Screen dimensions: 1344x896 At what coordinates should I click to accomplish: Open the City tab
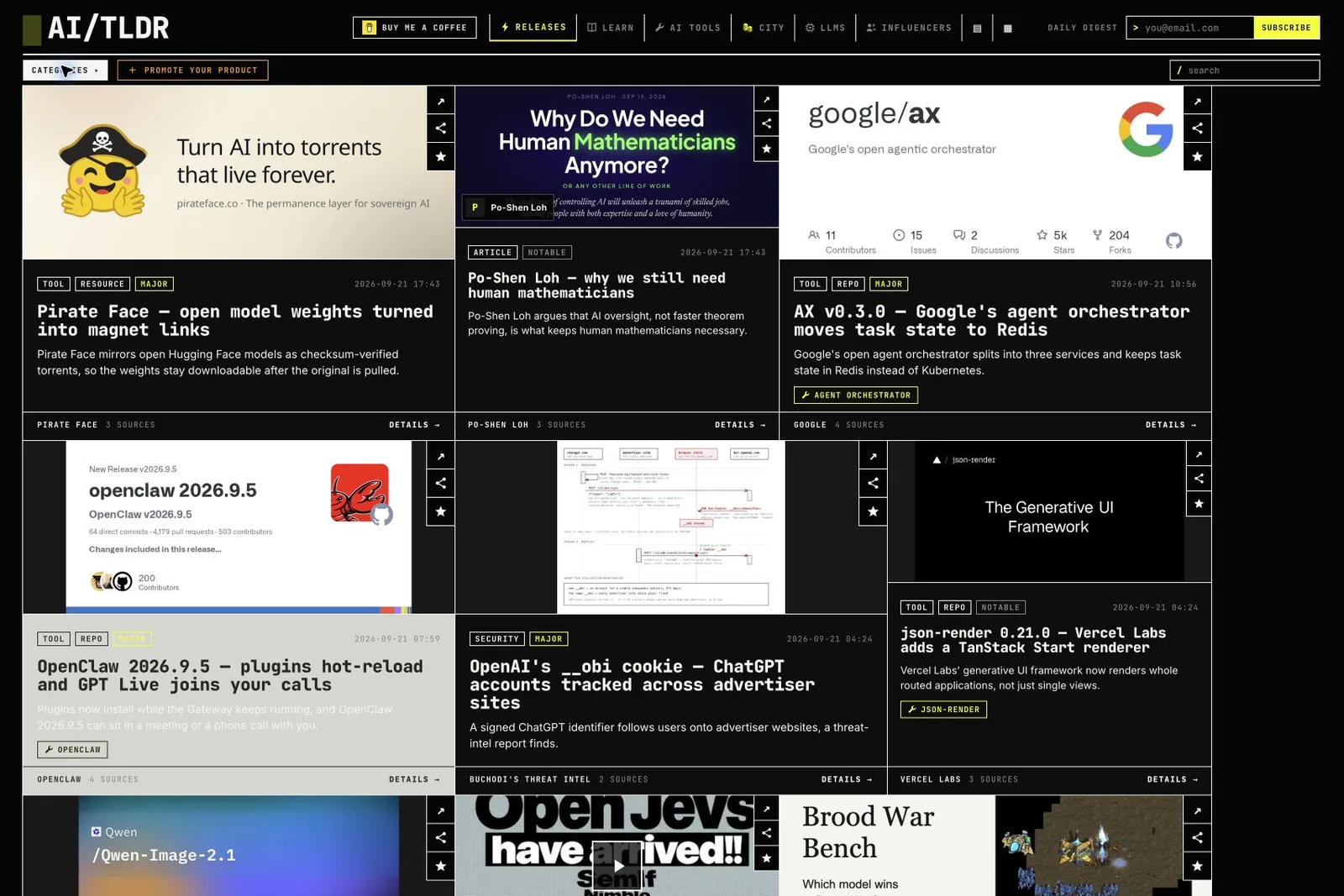tap(764, 28)
